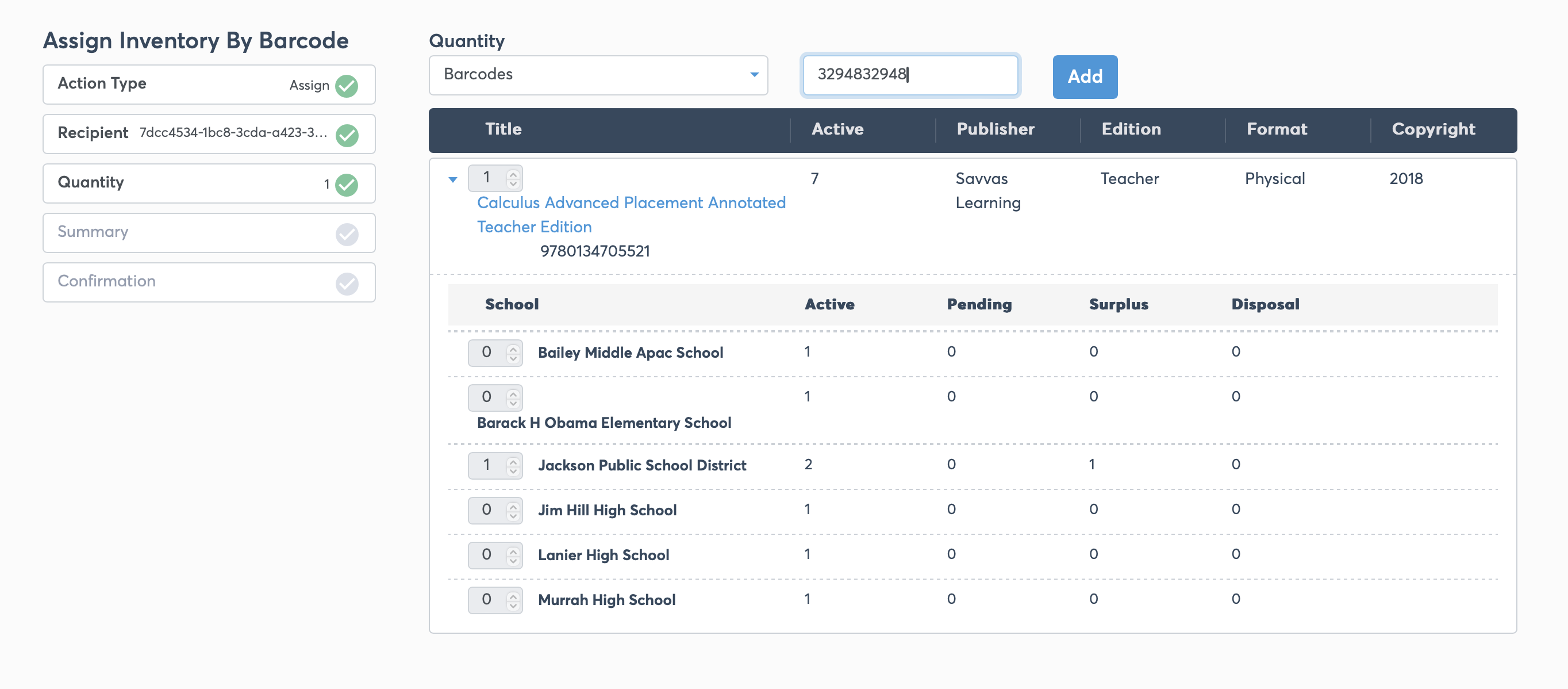This screenshot has height=689, width=1568.
Task: Adjust Murrah High School quantity stepper
Action: click(513, 600)
